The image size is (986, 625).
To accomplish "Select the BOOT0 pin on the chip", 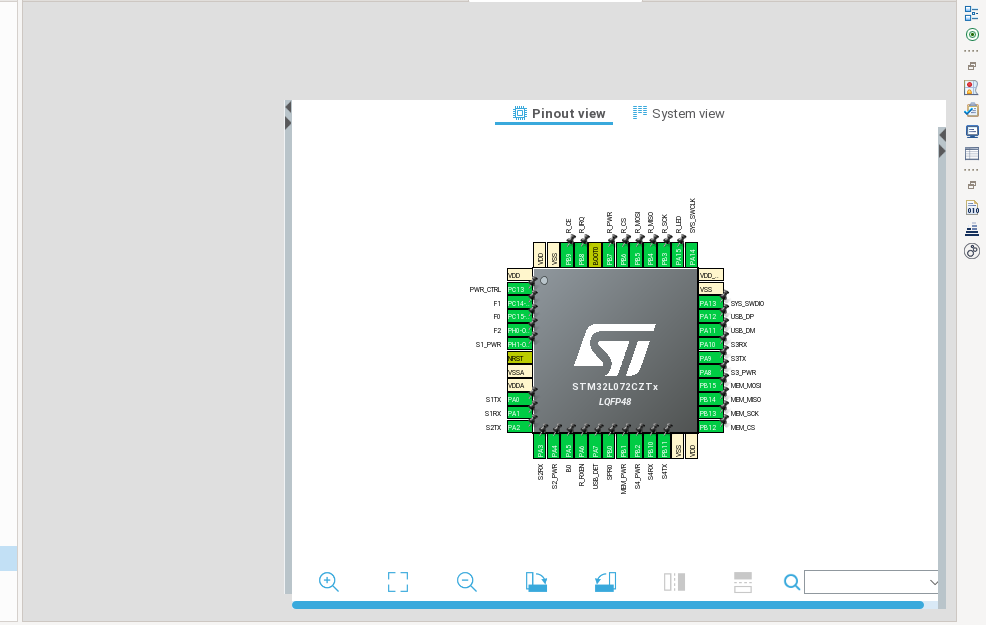I will 594,253.
